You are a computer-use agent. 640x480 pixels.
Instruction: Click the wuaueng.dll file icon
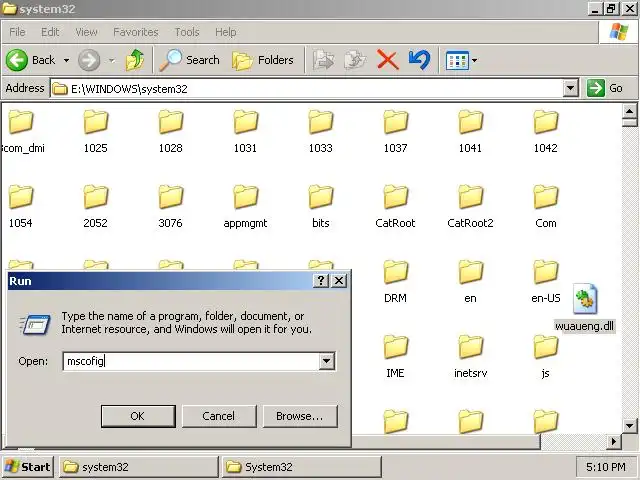click(585, 299)
